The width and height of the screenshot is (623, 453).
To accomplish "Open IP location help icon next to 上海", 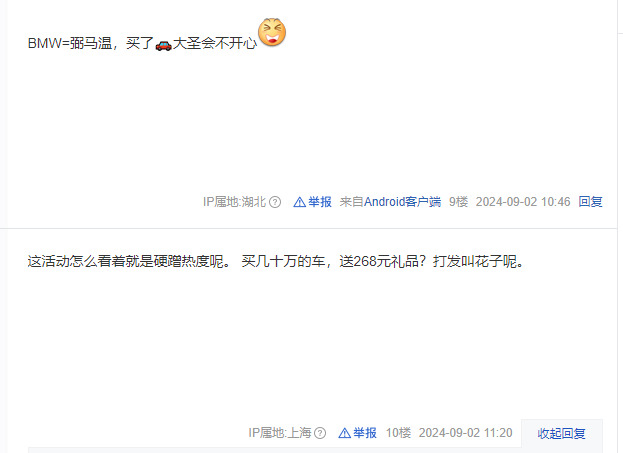I will 320,433.
